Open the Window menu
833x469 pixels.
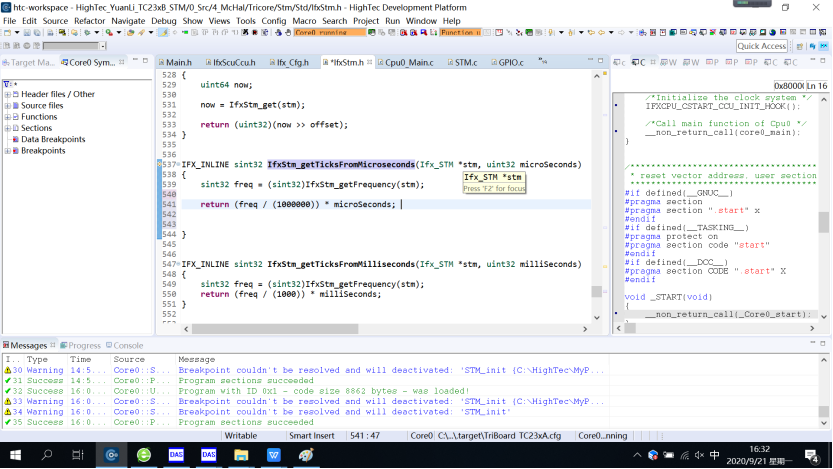(421, 21)
